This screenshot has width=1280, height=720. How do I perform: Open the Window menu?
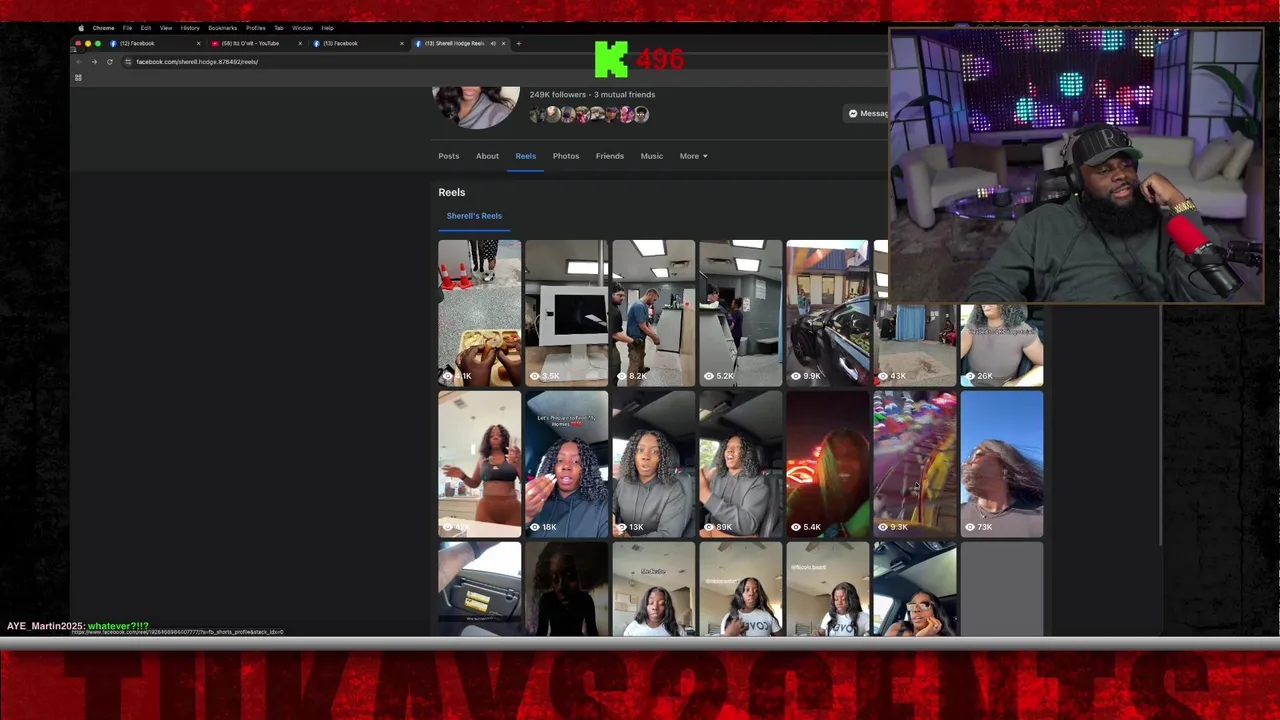click(302, 28)
